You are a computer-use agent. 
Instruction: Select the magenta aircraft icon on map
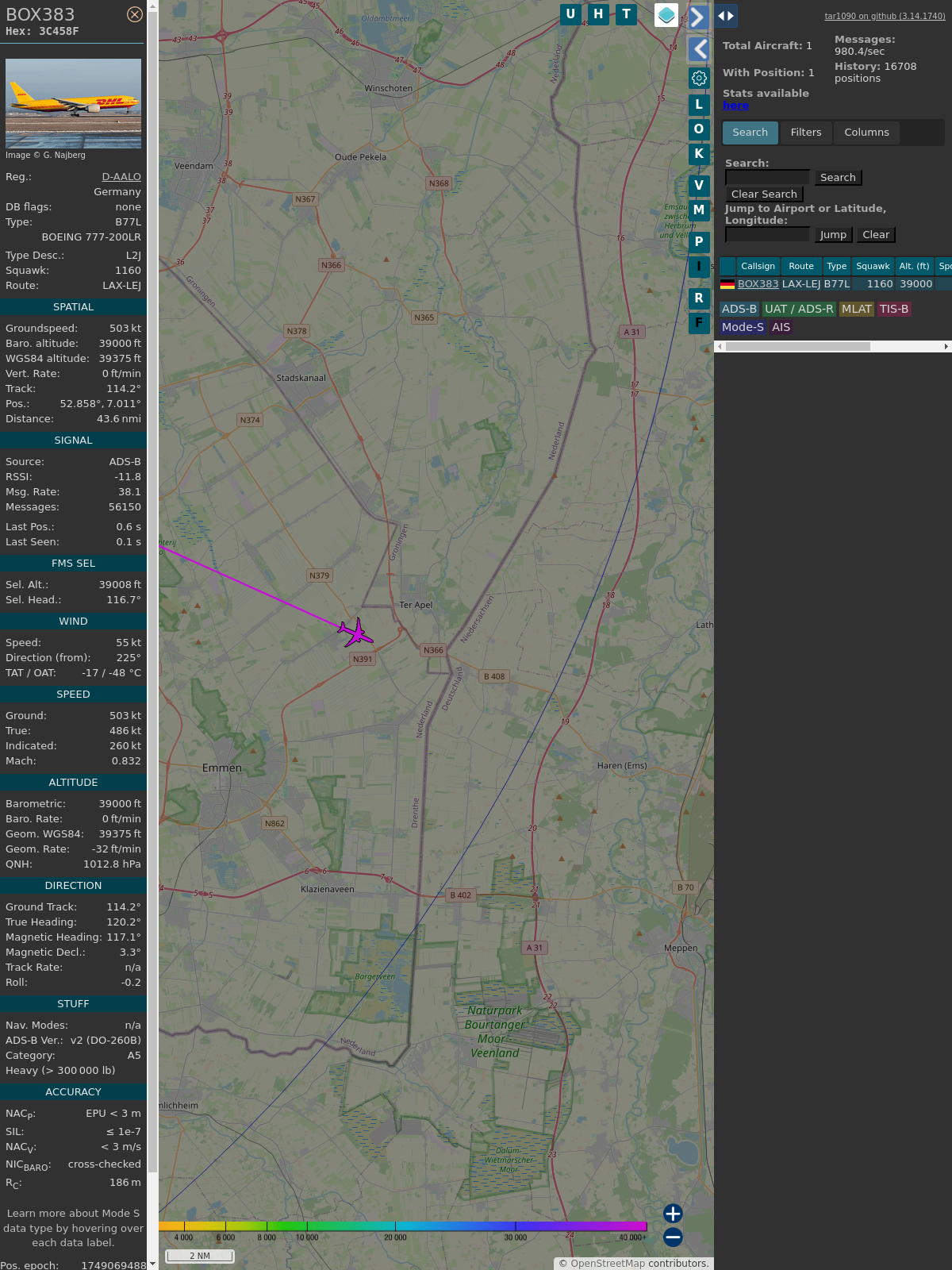[355, 633]
